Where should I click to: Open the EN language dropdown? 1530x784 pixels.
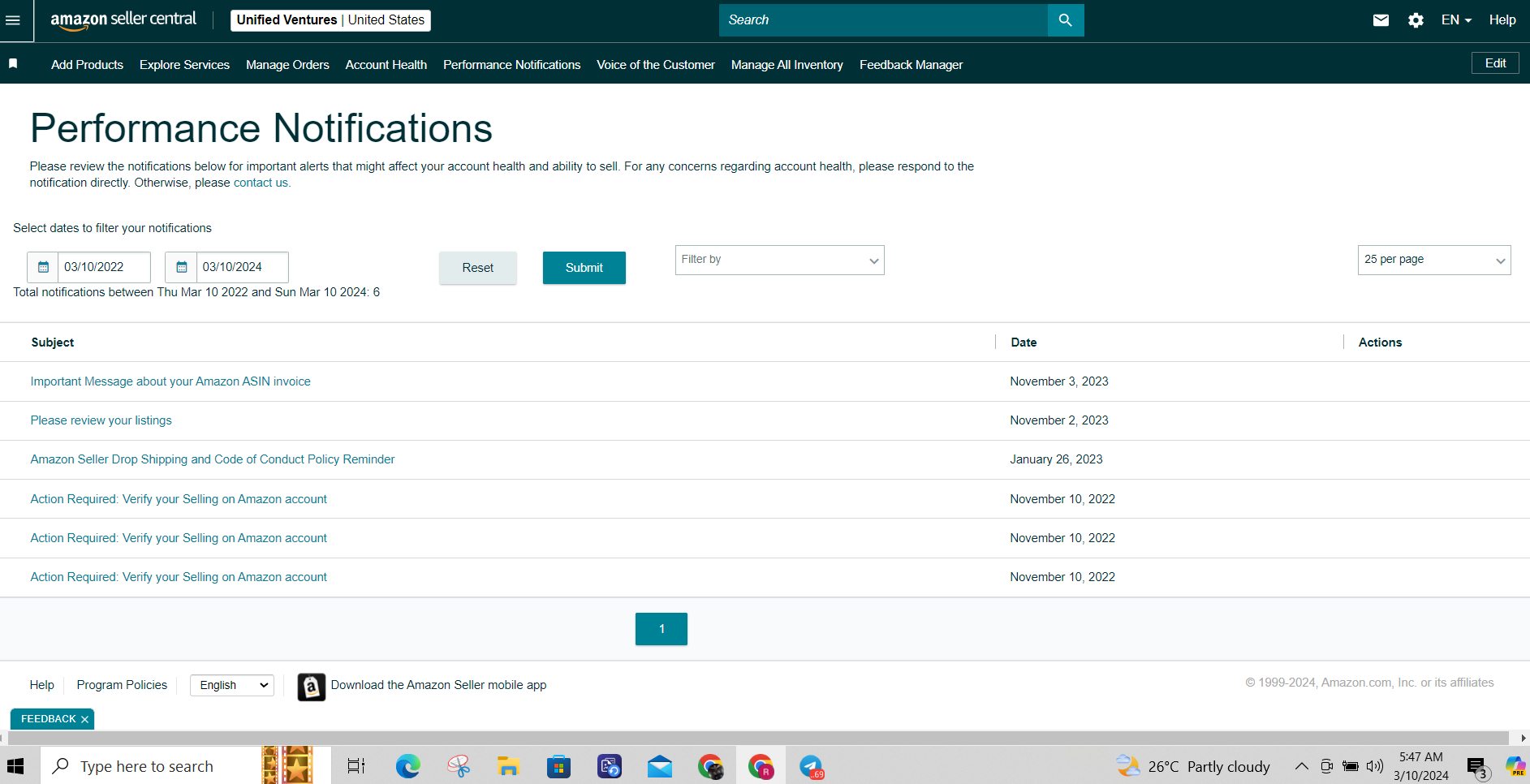click(1456, 20)
